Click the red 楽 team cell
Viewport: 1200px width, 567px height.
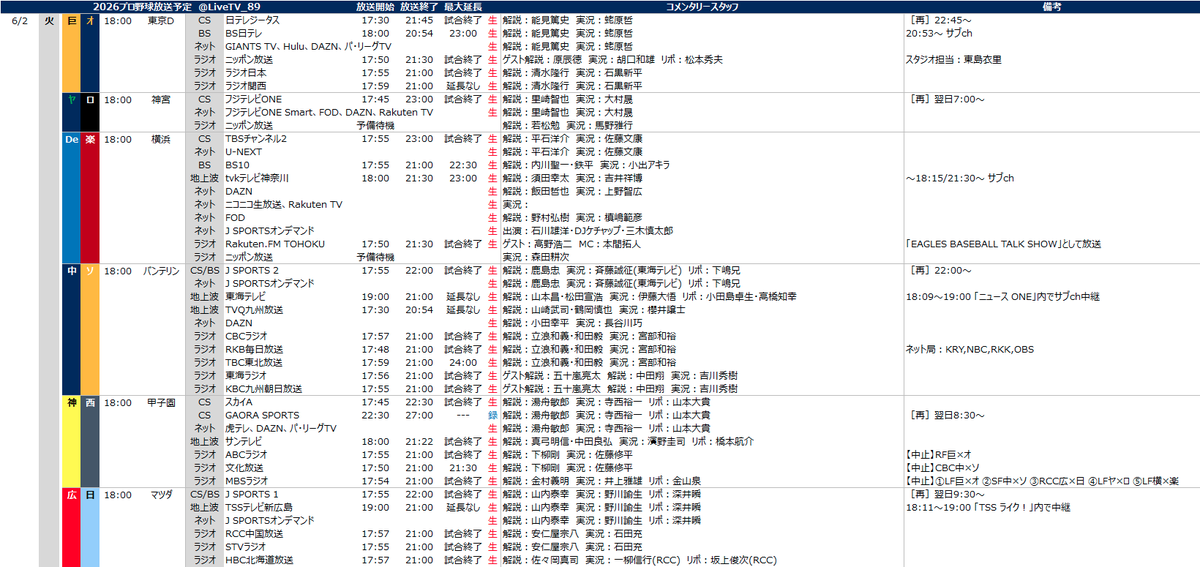[91, 198]
